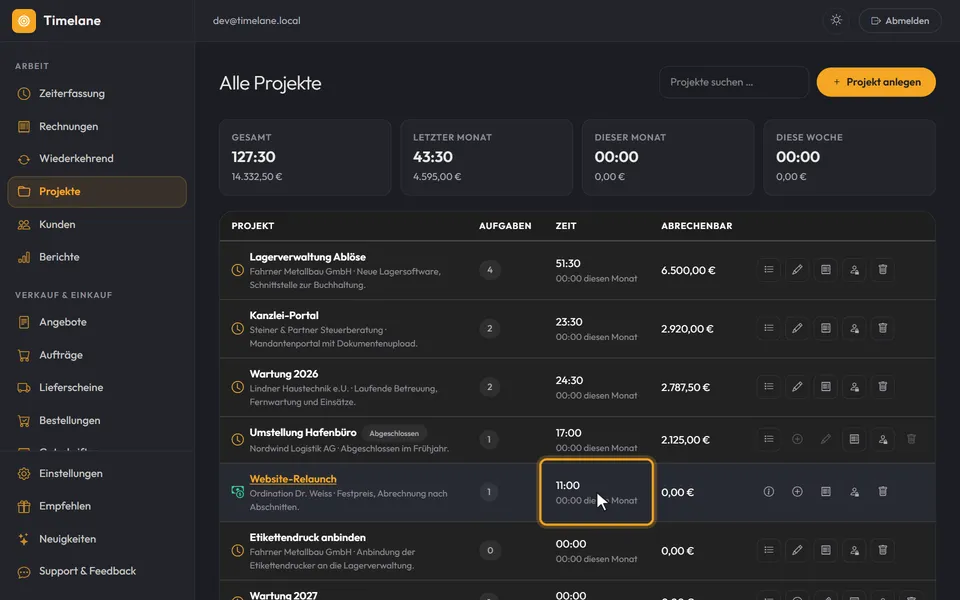Viewport: 960px width, 600px height.
Task: Open Bestellungen in the sidebar
Action: (x=97, y=421)
